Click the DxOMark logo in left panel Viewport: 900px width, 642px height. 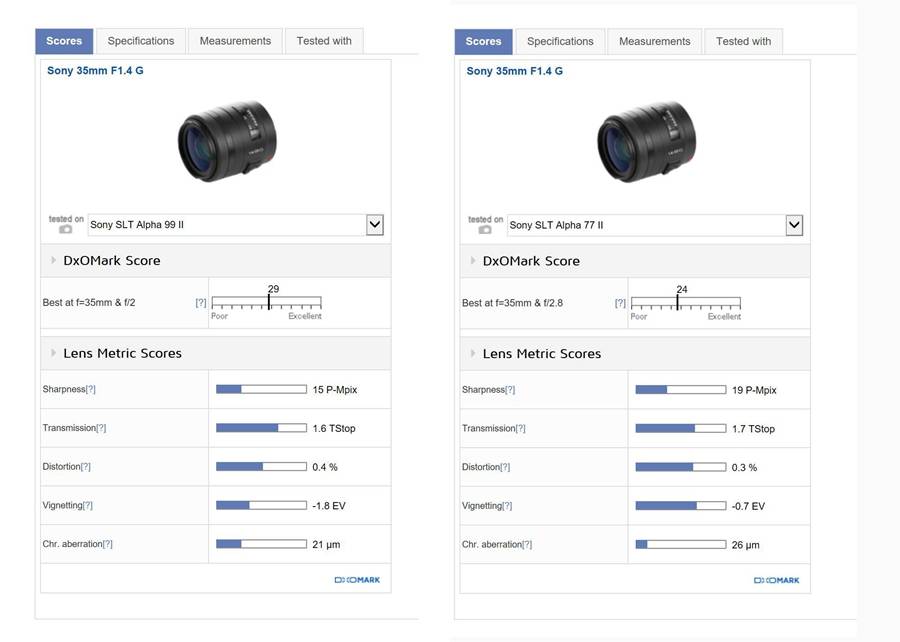(x=357, y=580)
